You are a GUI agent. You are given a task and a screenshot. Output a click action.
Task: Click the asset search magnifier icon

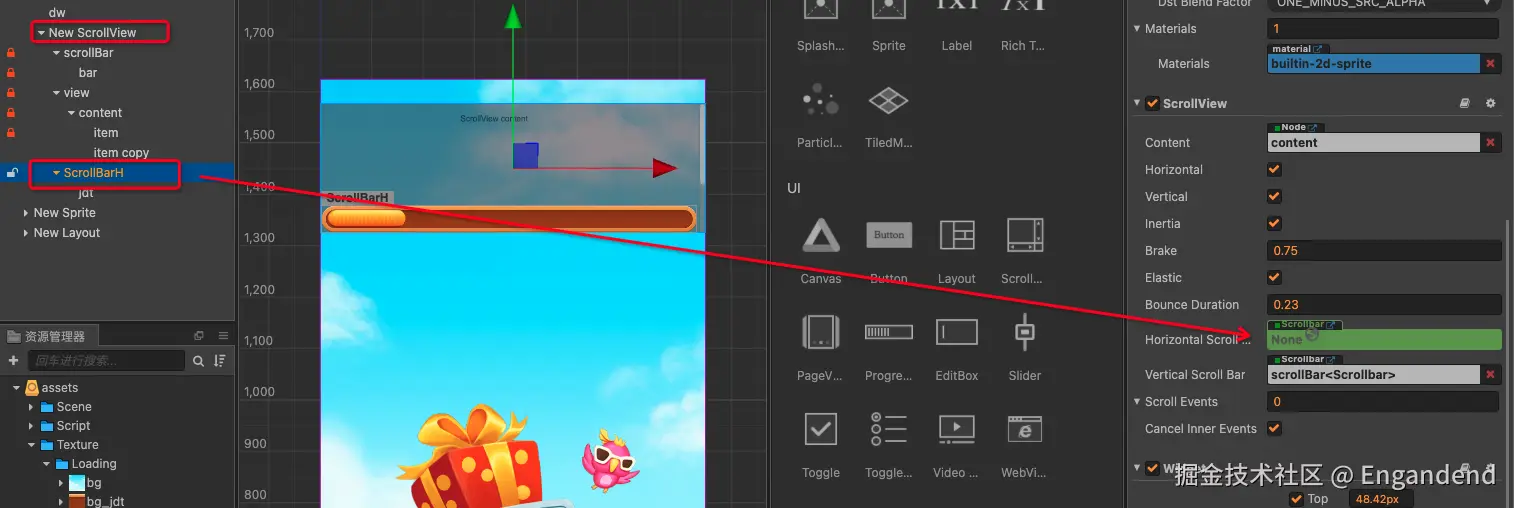pyautogui.click(x=198, y=361)
